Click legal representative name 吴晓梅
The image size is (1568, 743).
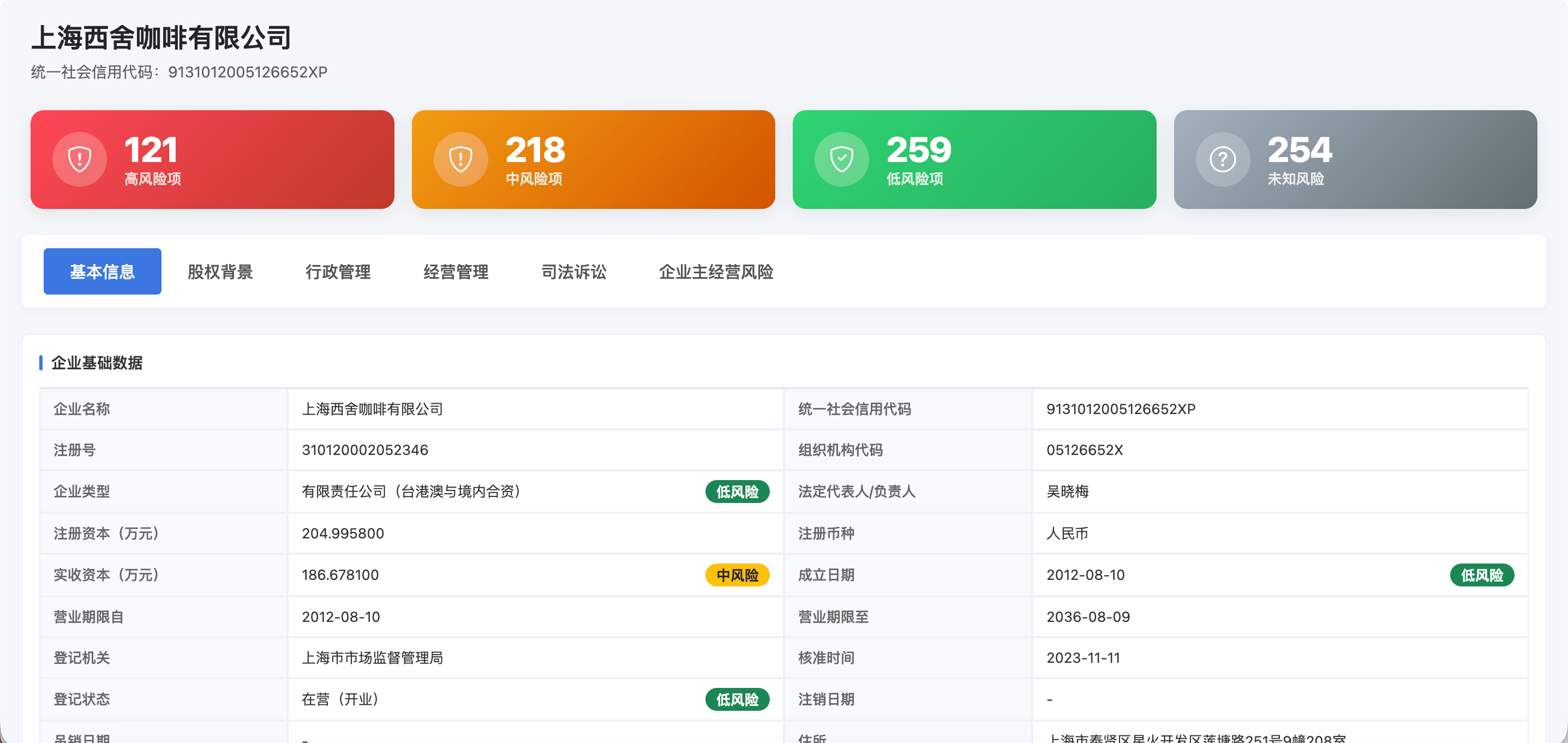click(1068, 492)
